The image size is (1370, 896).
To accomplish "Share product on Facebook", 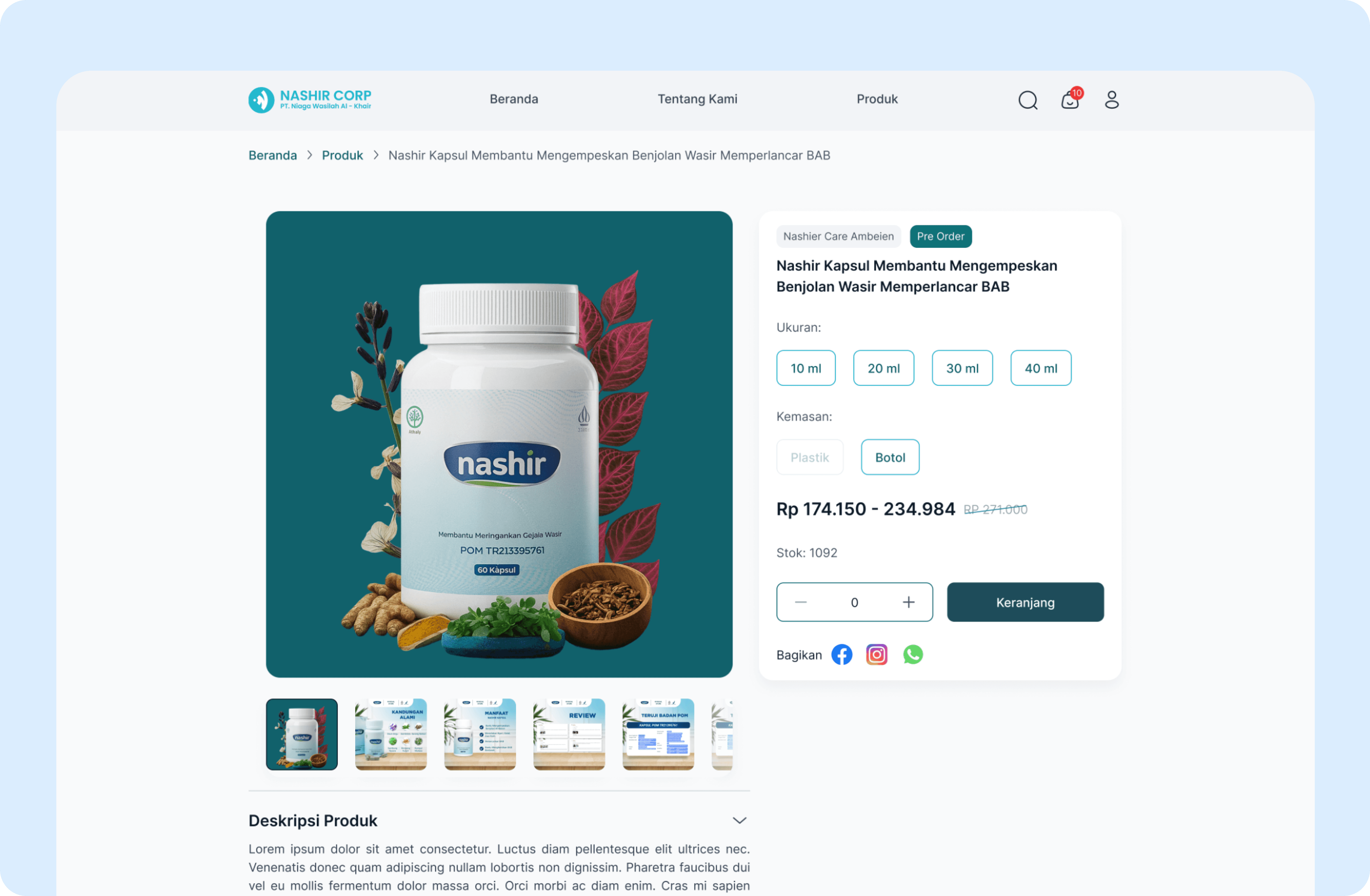I will pos(842,655).
